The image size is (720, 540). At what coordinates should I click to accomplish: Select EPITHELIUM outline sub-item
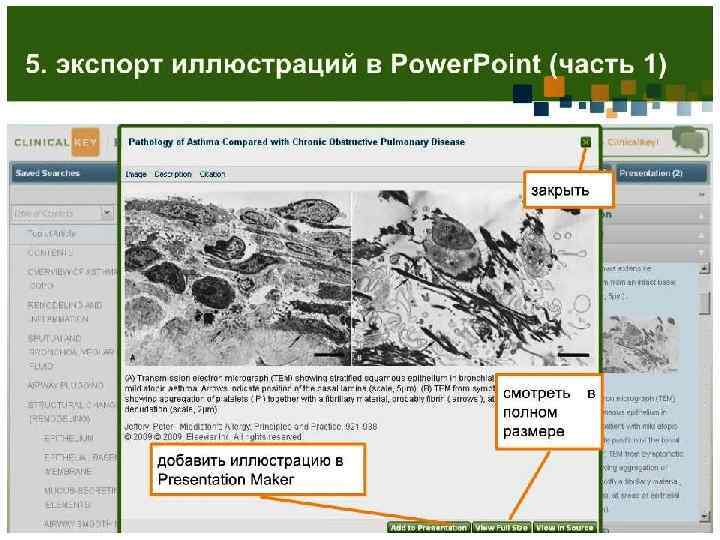(68, 438)
